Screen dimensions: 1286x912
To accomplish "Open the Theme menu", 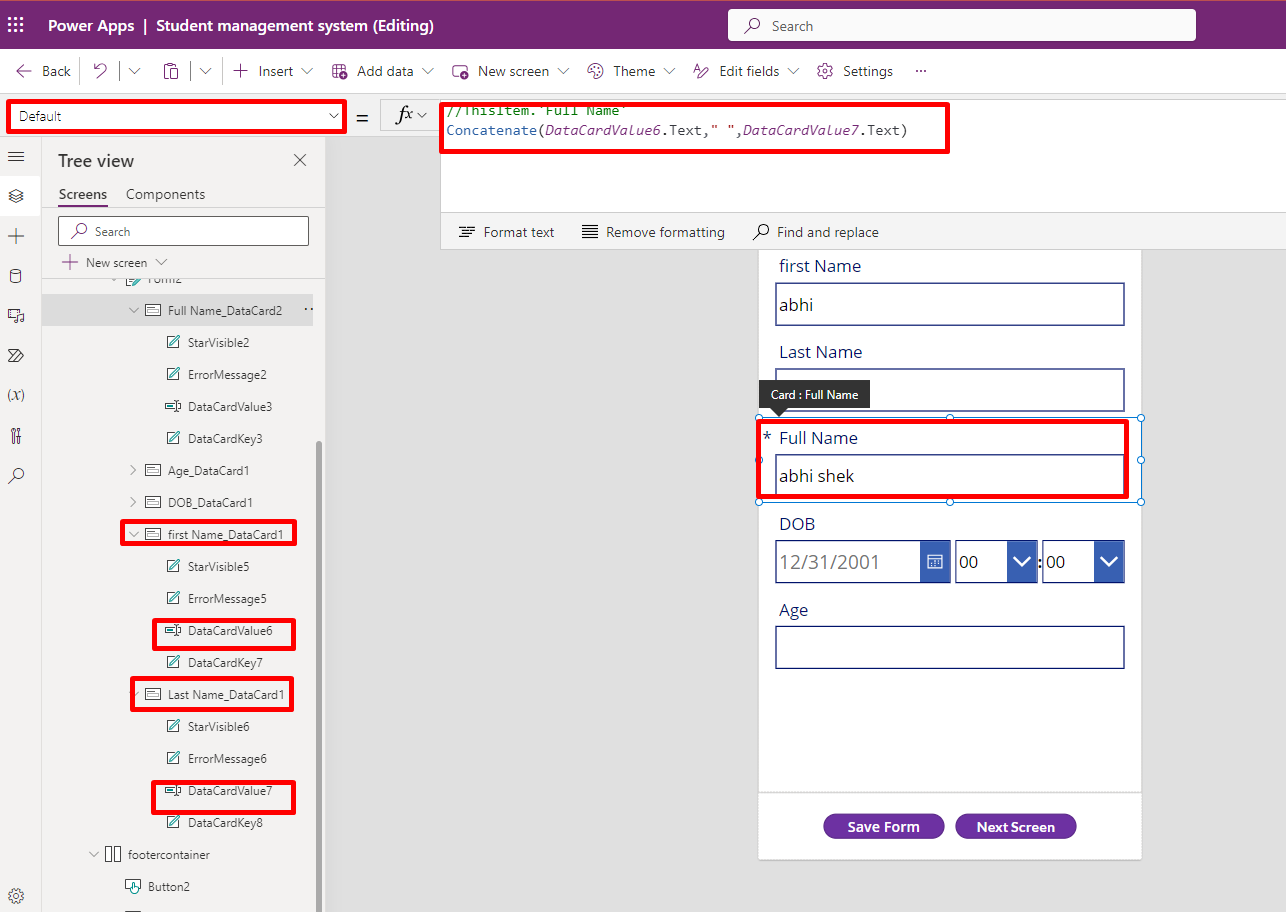I will [631, 71].
